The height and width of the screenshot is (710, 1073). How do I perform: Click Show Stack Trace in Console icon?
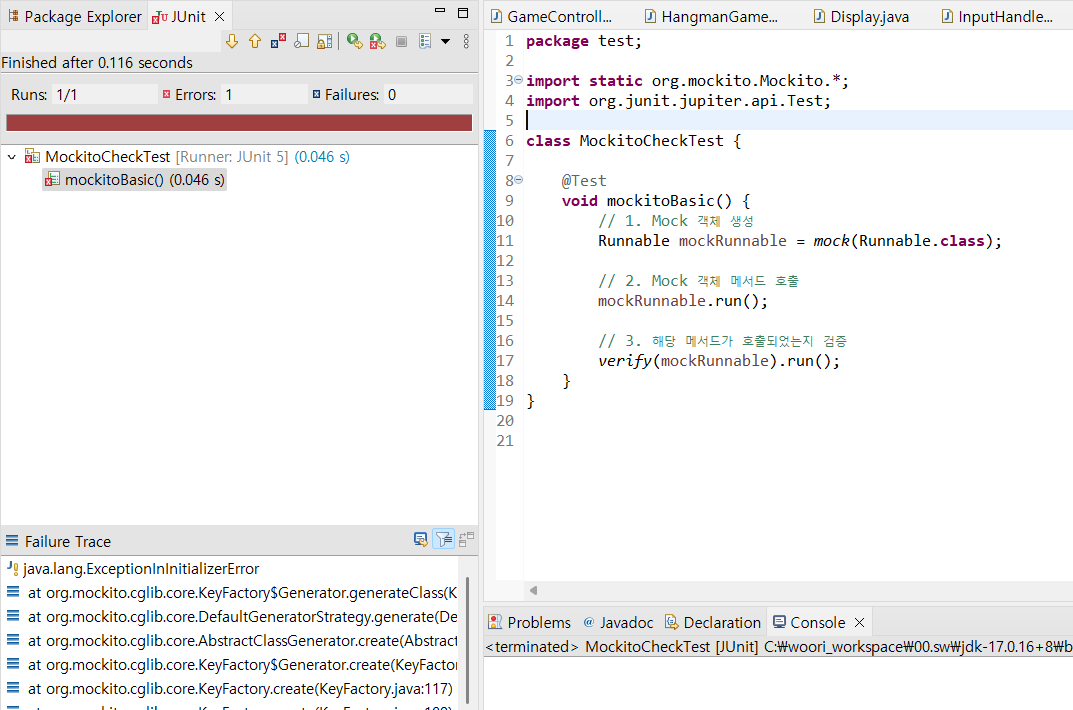click(421, 540)
